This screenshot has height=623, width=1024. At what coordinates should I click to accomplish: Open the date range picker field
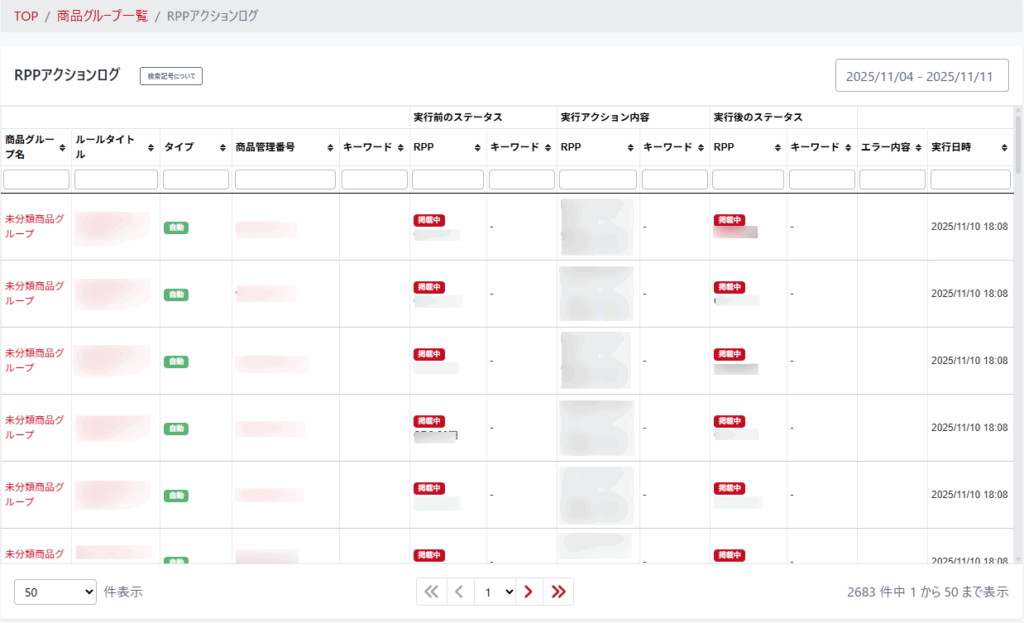point(921,76)
